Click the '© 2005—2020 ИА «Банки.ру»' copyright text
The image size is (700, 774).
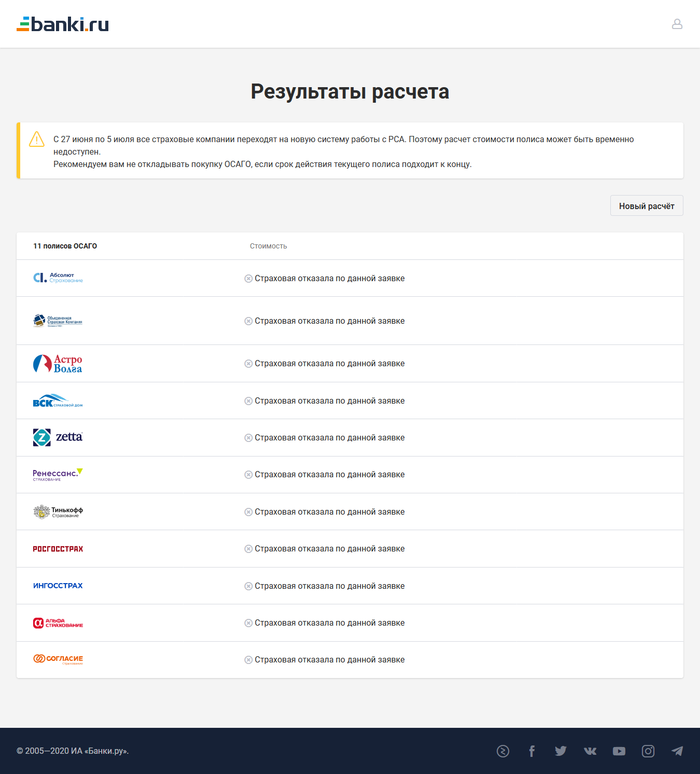point(73,751)
